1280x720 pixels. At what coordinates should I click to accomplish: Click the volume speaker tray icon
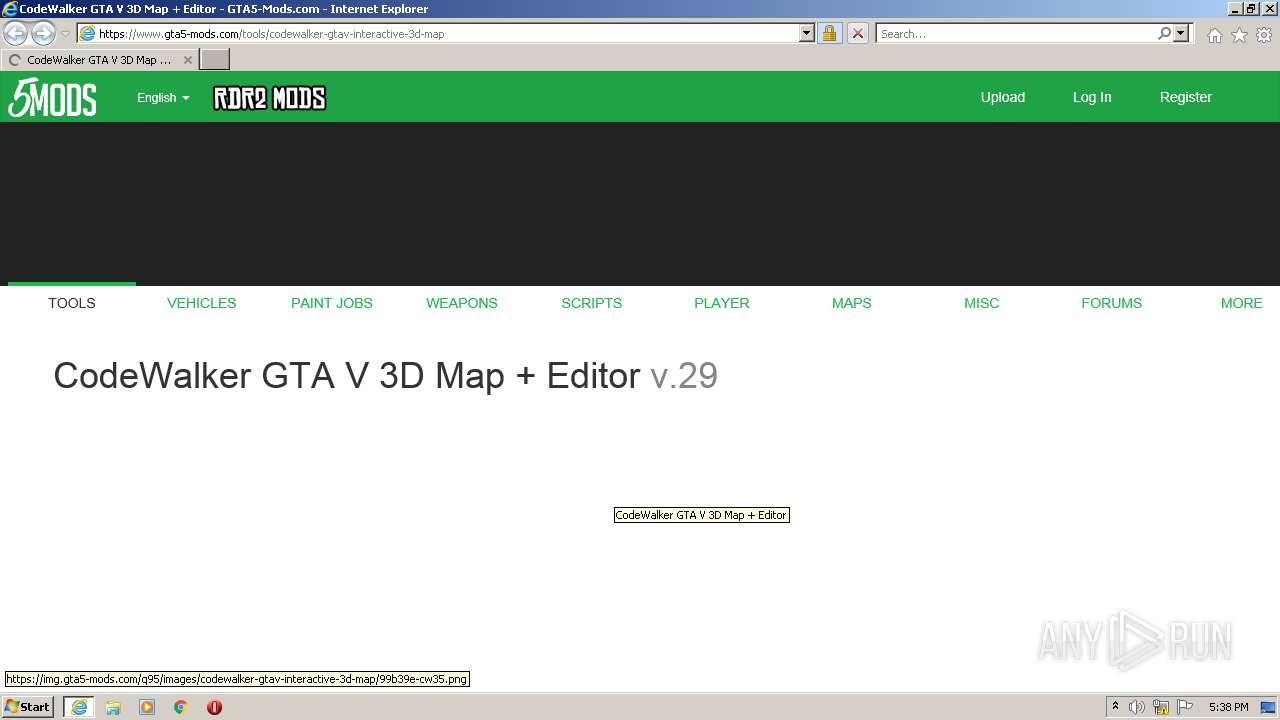point(1137,707)
